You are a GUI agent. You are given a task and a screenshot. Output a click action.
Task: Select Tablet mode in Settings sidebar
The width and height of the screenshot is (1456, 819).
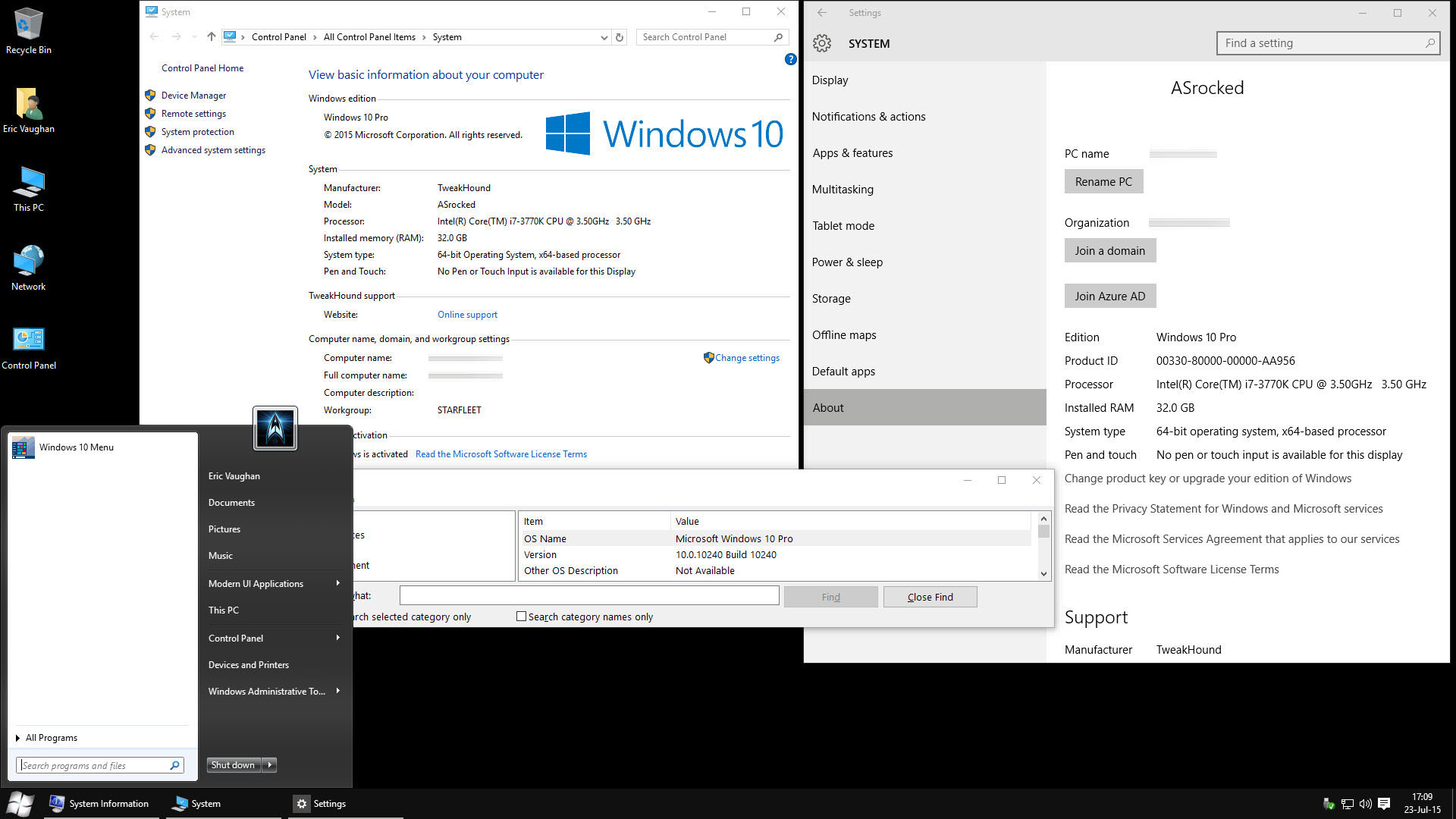coord(925,225)
